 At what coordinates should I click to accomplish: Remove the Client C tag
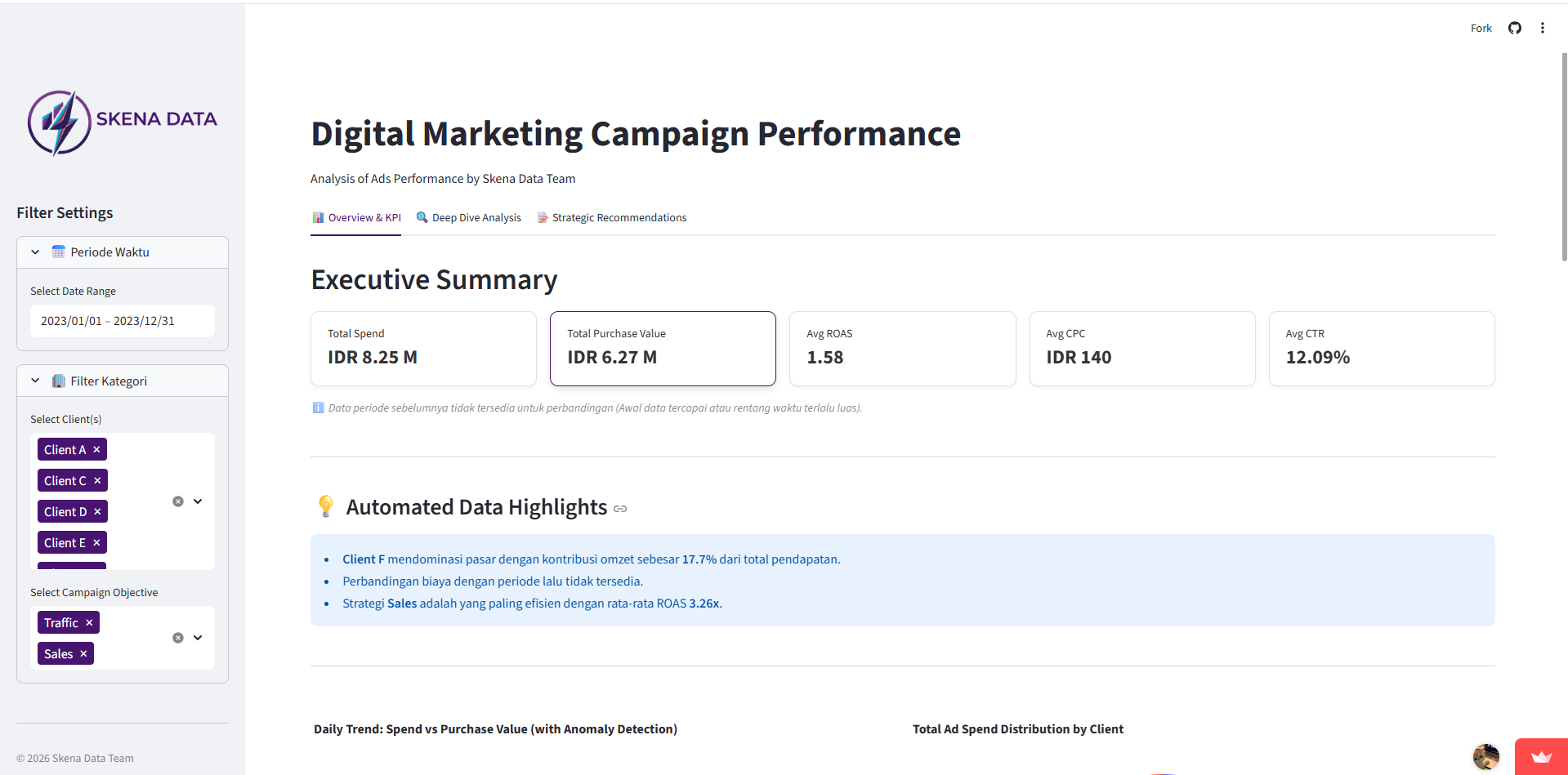(97, 480)
